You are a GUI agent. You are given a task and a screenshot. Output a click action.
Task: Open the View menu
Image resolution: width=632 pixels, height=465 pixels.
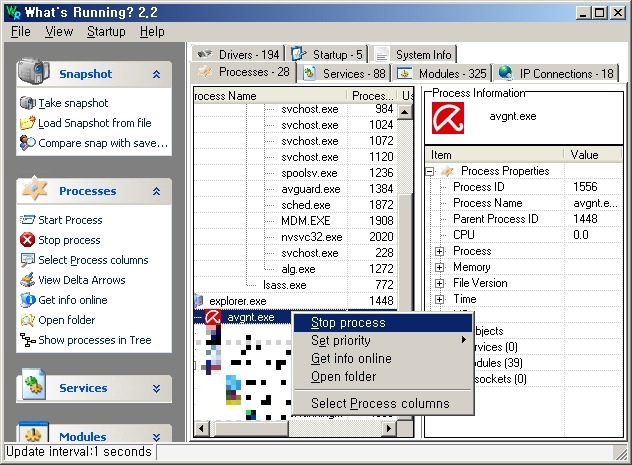(x=59, y=31)
